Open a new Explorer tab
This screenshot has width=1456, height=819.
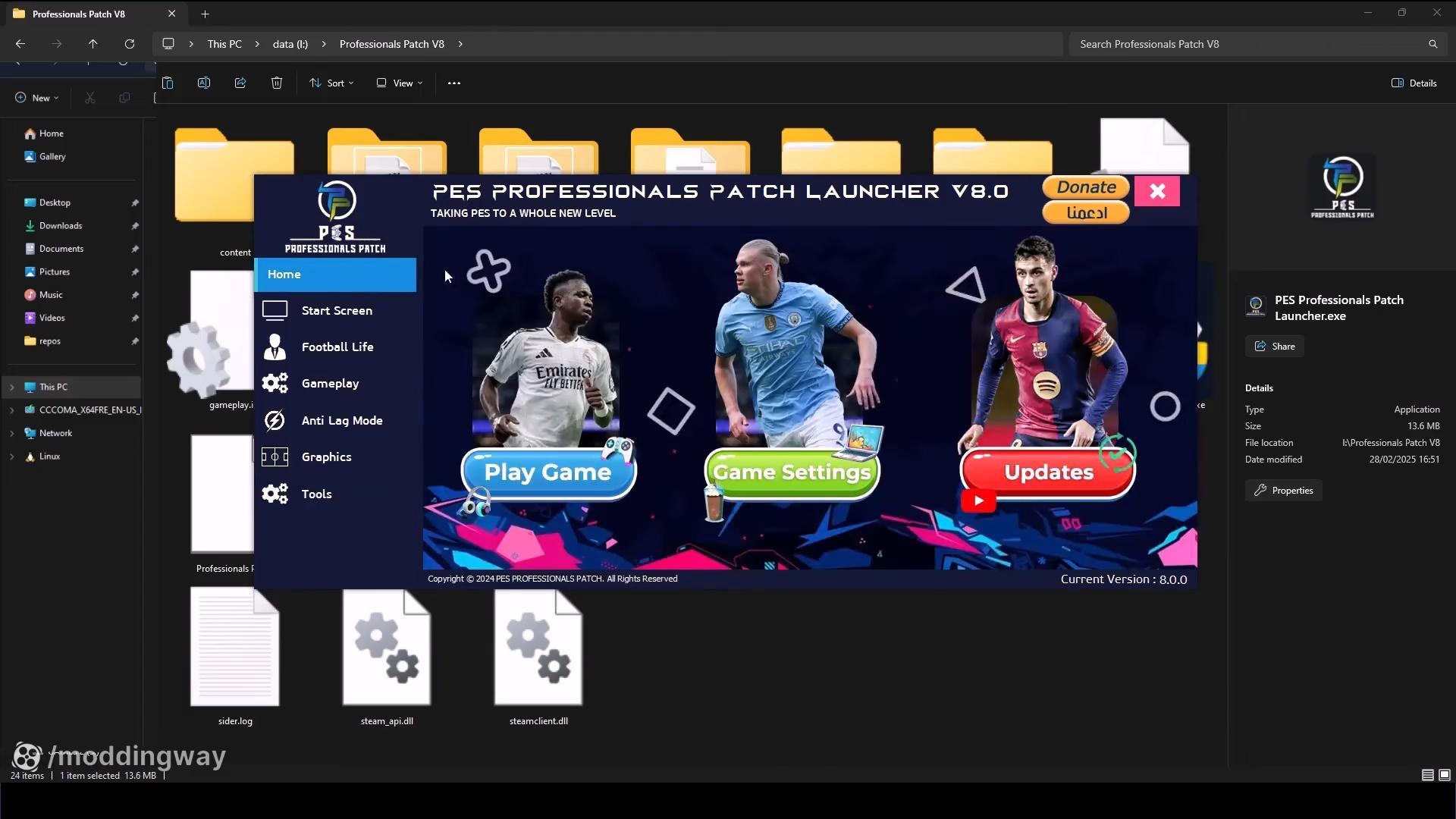point(205,14)
